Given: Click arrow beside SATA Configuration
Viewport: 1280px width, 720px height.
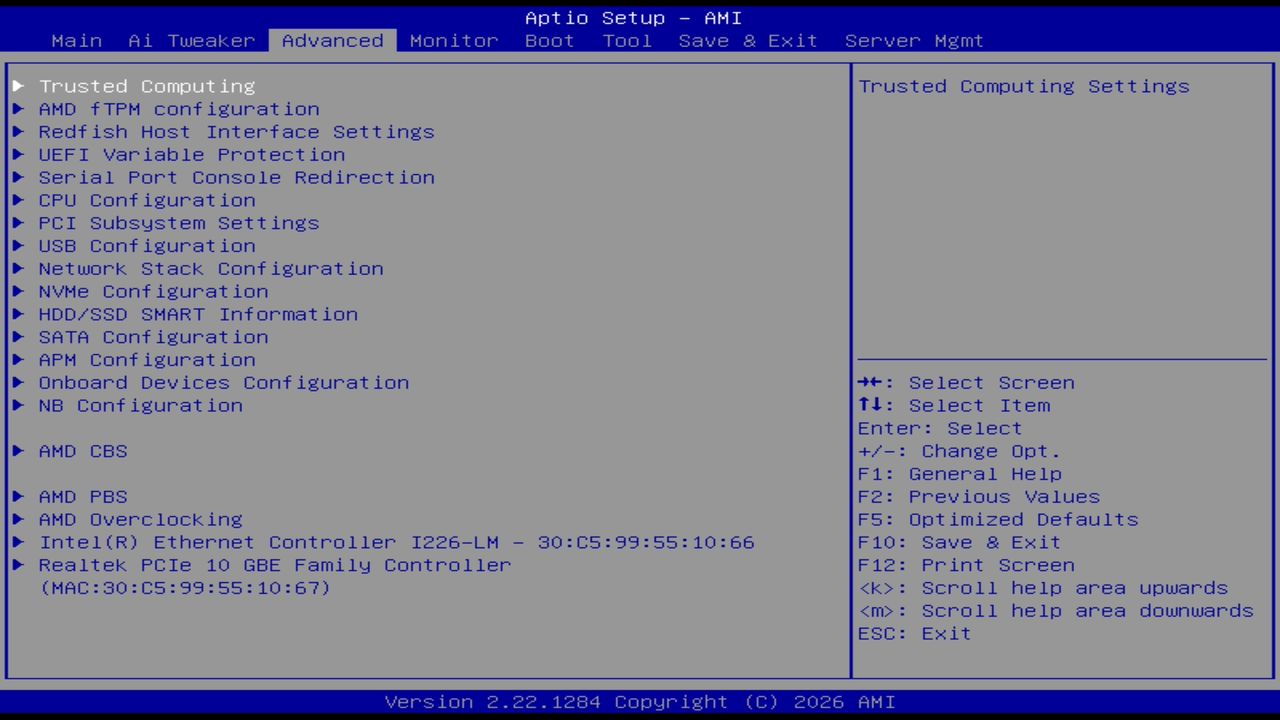Looking at the screenshot, I should point(18,337).
